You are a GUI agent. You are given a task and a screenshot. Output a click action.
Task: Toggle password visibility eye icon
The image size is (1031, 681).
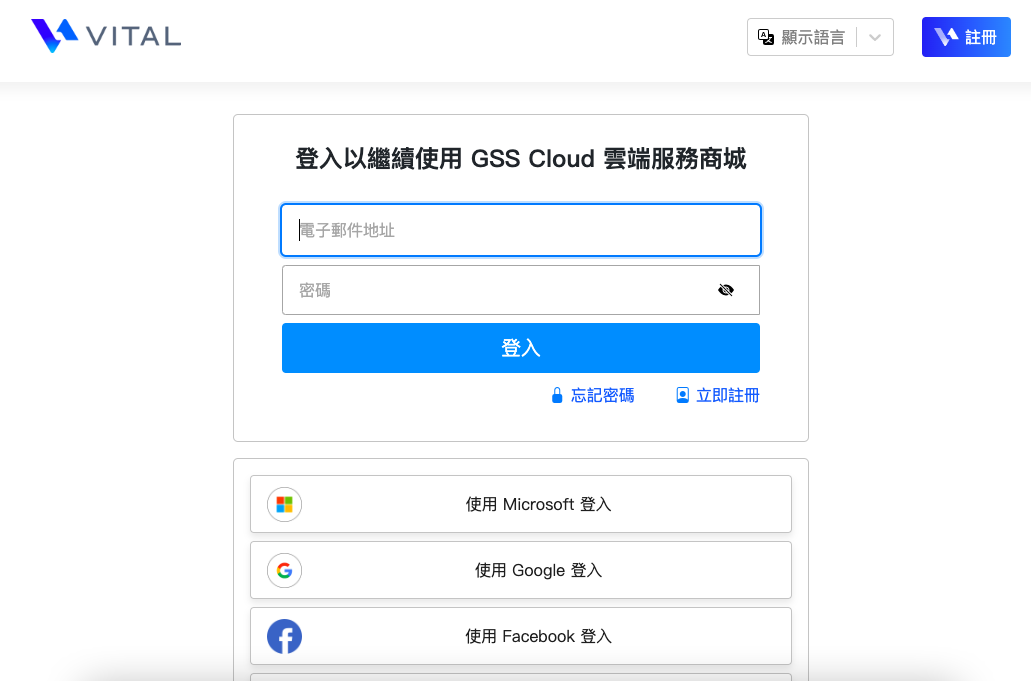click(726, 290)
